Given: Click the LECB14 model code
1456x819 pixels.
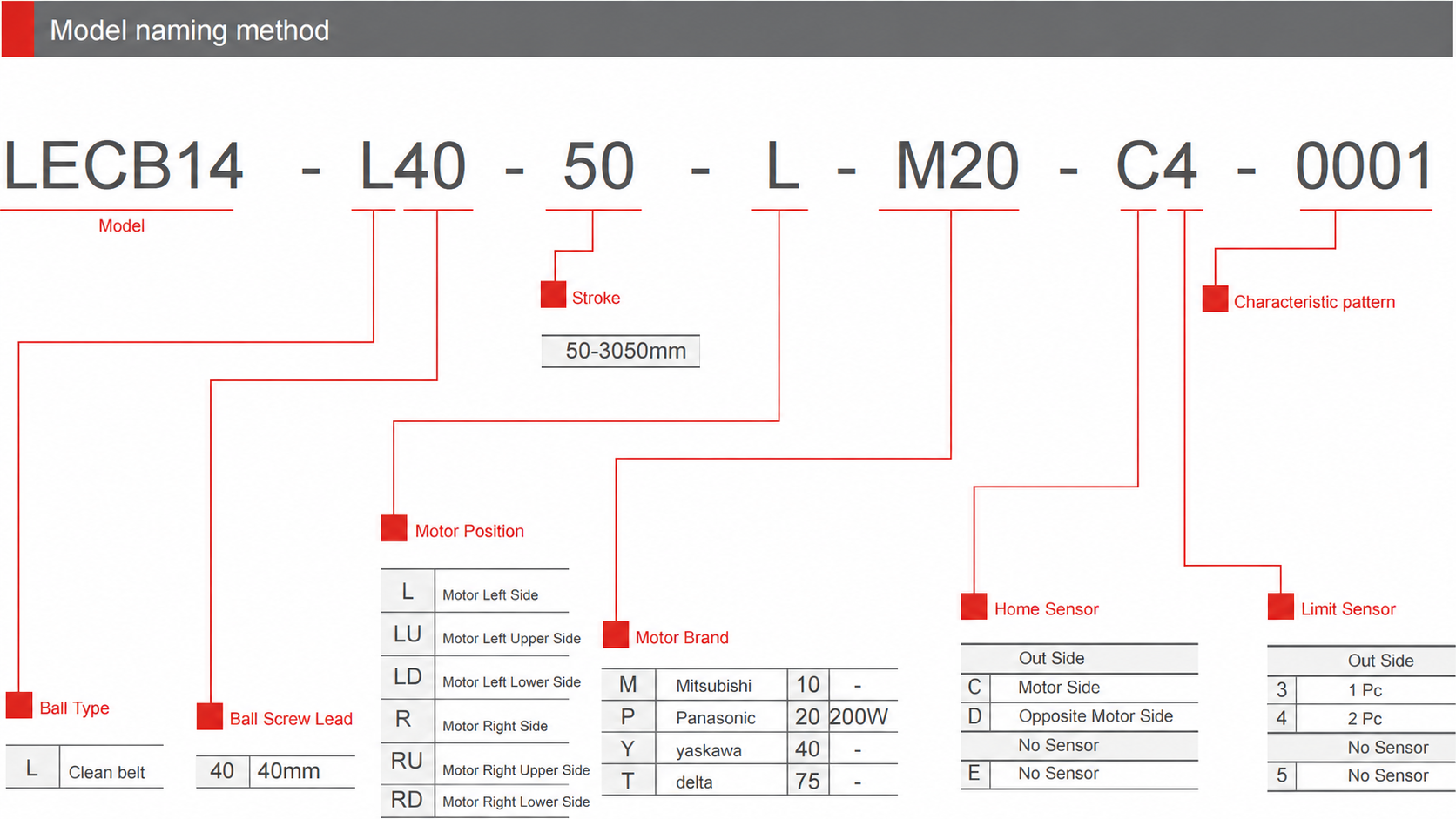Looking at the screenshot, I should 123,166.
